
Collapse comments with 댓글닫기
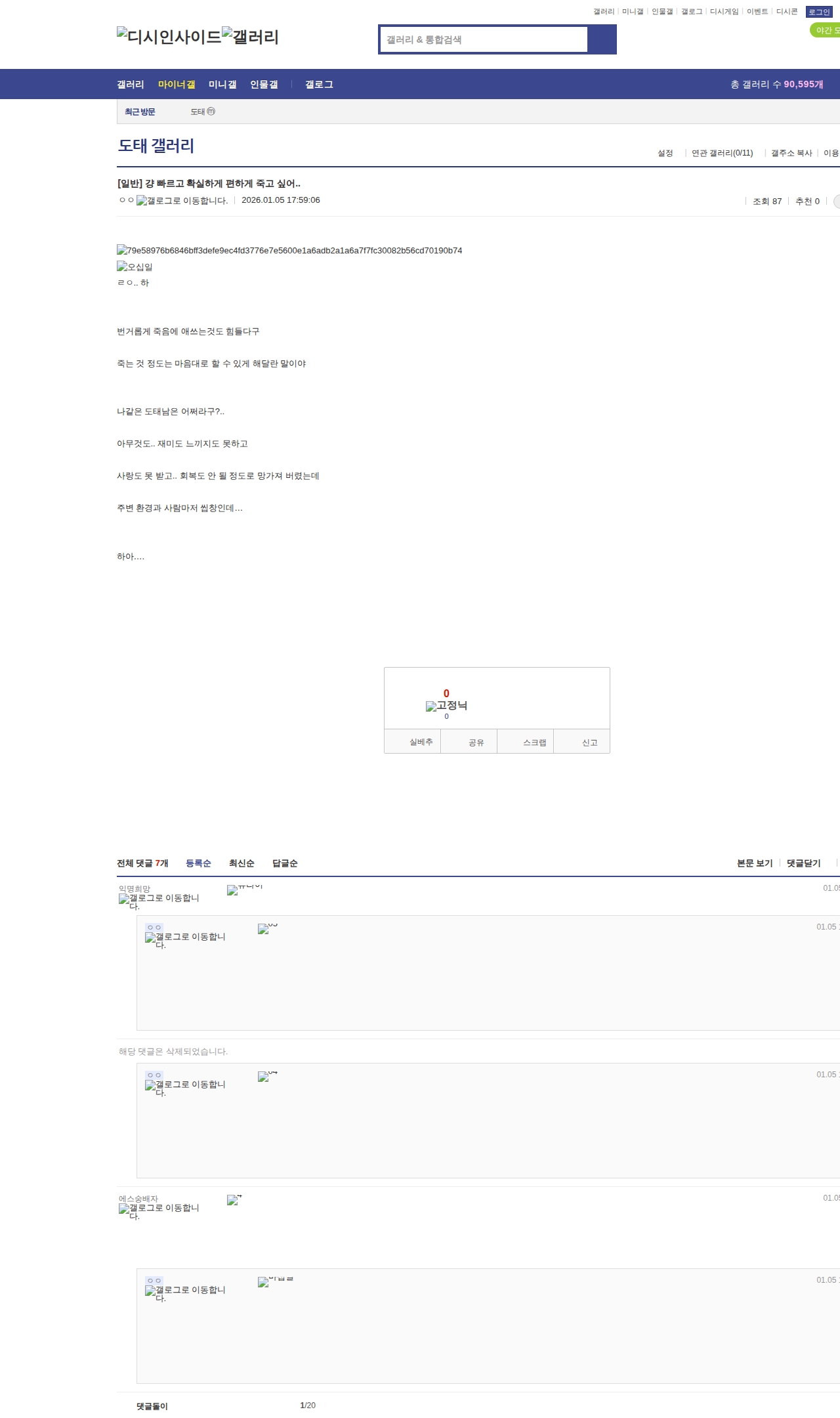804,863
